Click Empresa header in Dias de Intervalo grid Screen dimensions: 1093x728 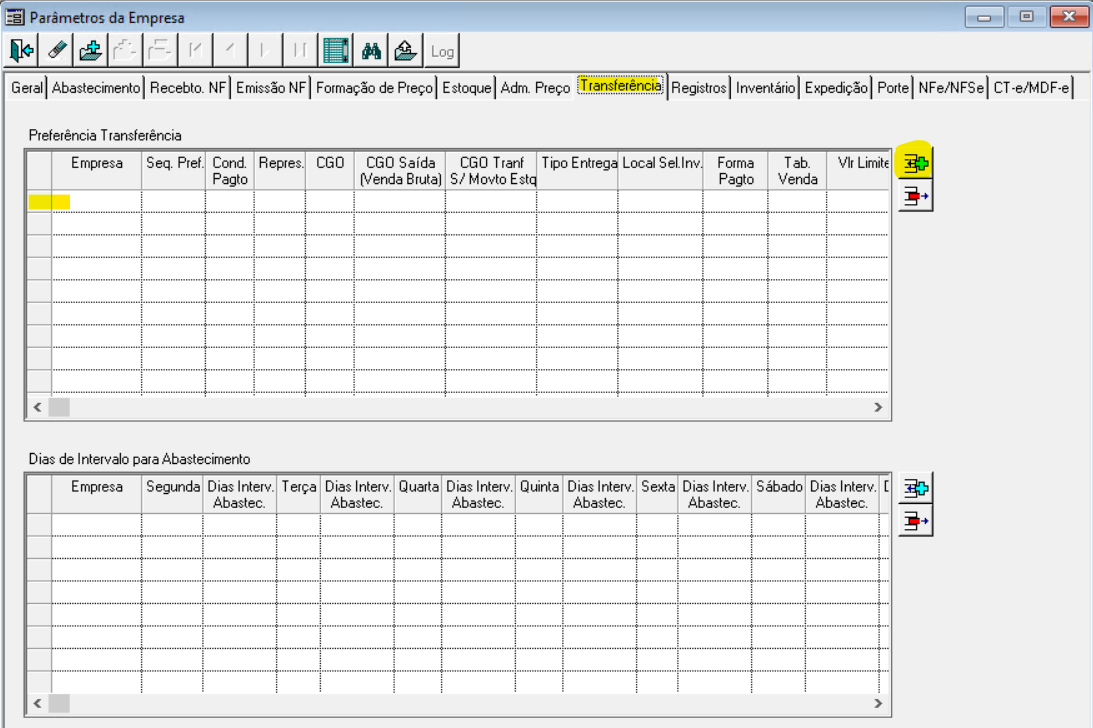(97, 494)
